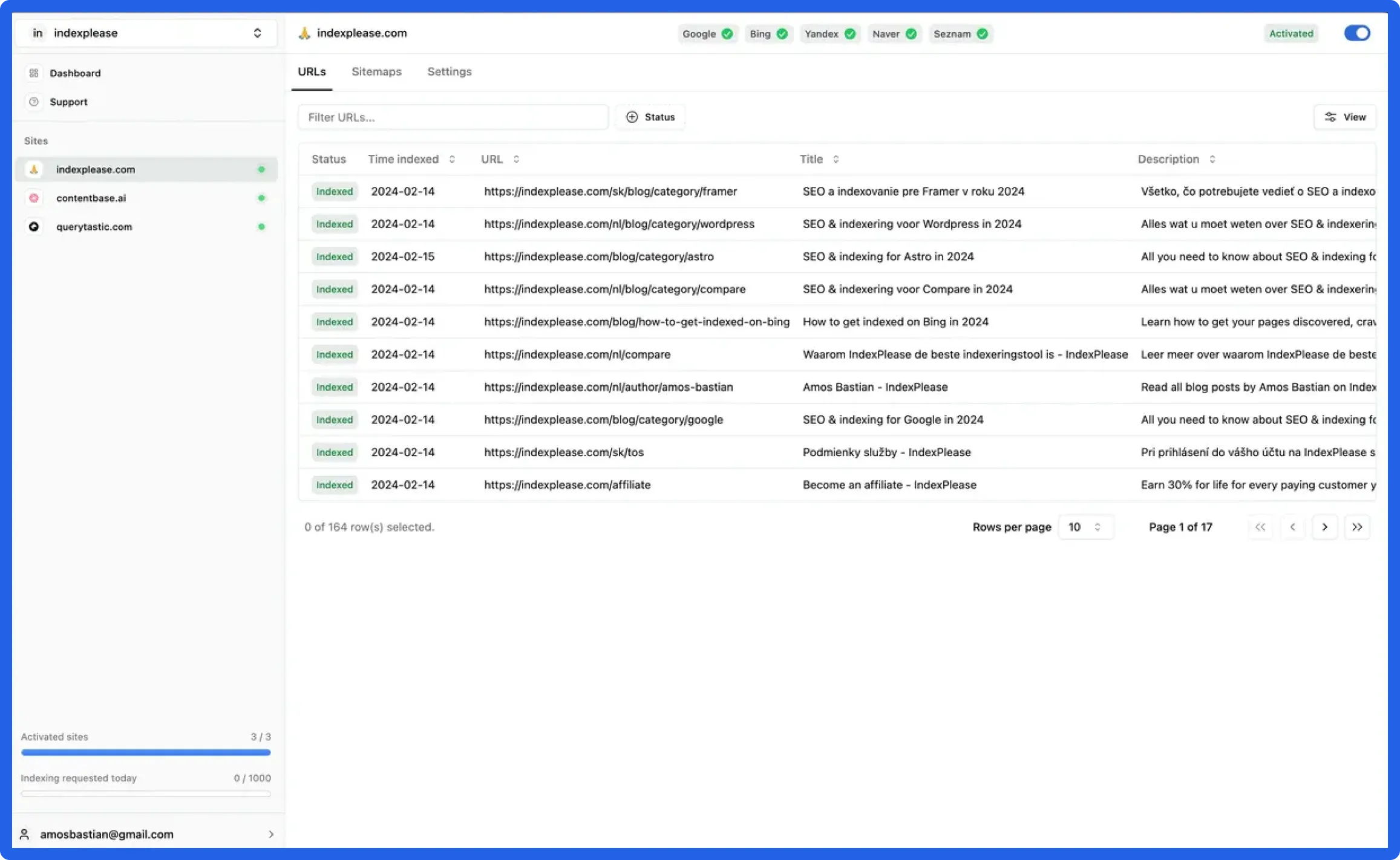Screen dimensions: 1400x860
Task: Click the Seznam green checkmark icon
Action: coord(983,34)
